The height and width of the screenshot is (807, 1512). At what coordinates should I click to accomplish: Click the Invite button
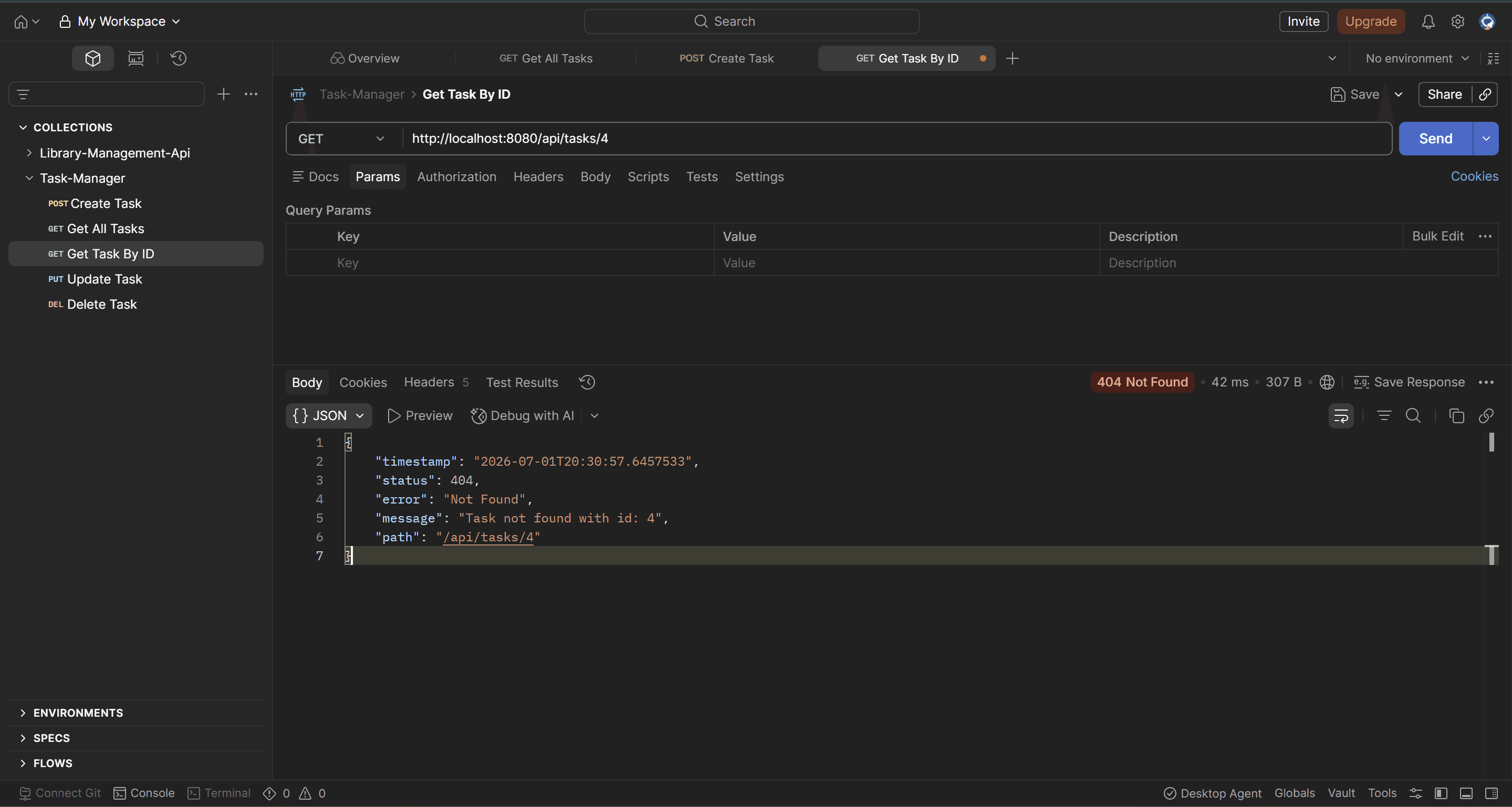[x=1303, y=22]
